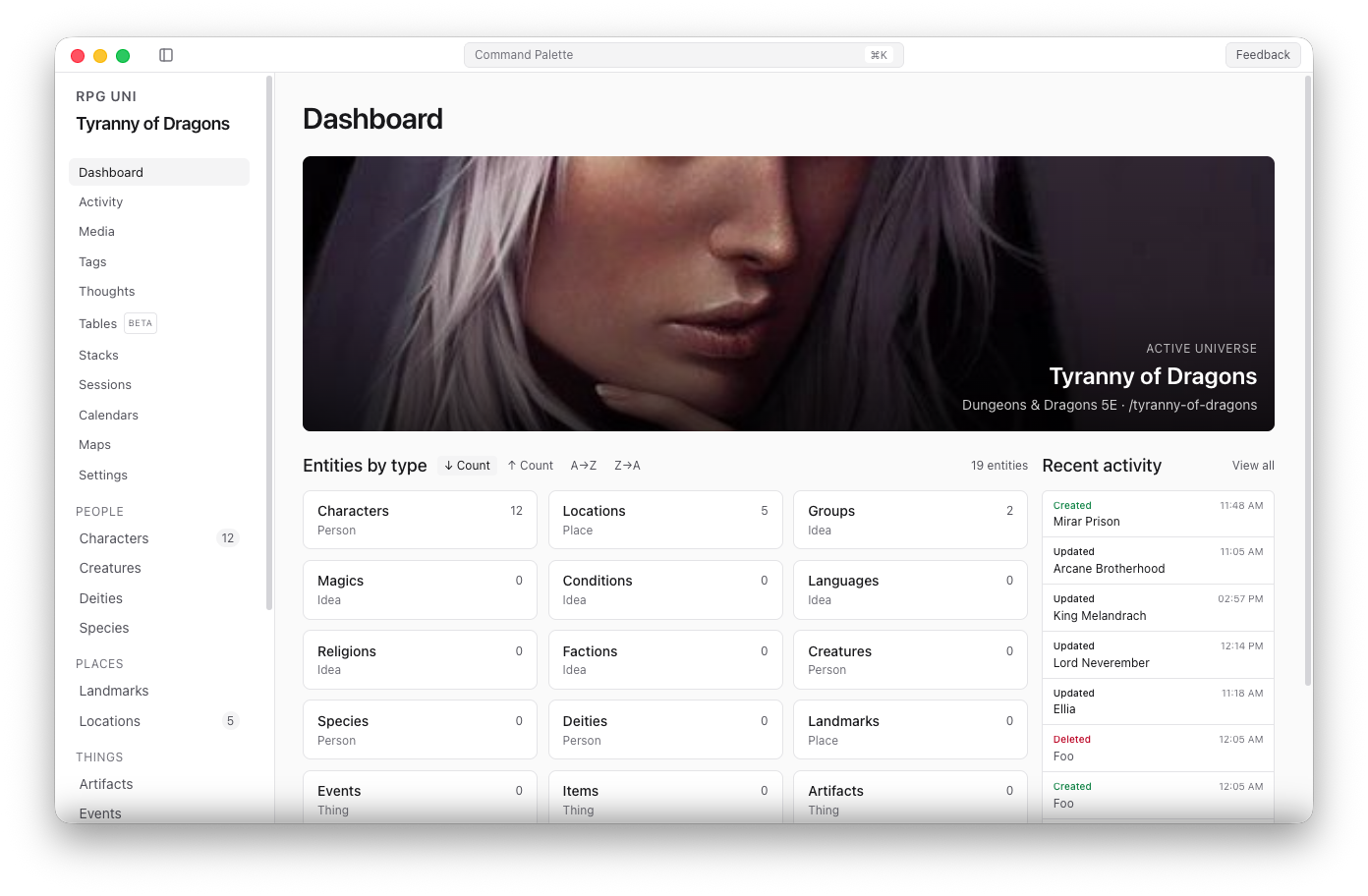Select Artifacts under Things in sidebar
The height and width of the screenshot is (896, 1368).
(x=159, y=784)
